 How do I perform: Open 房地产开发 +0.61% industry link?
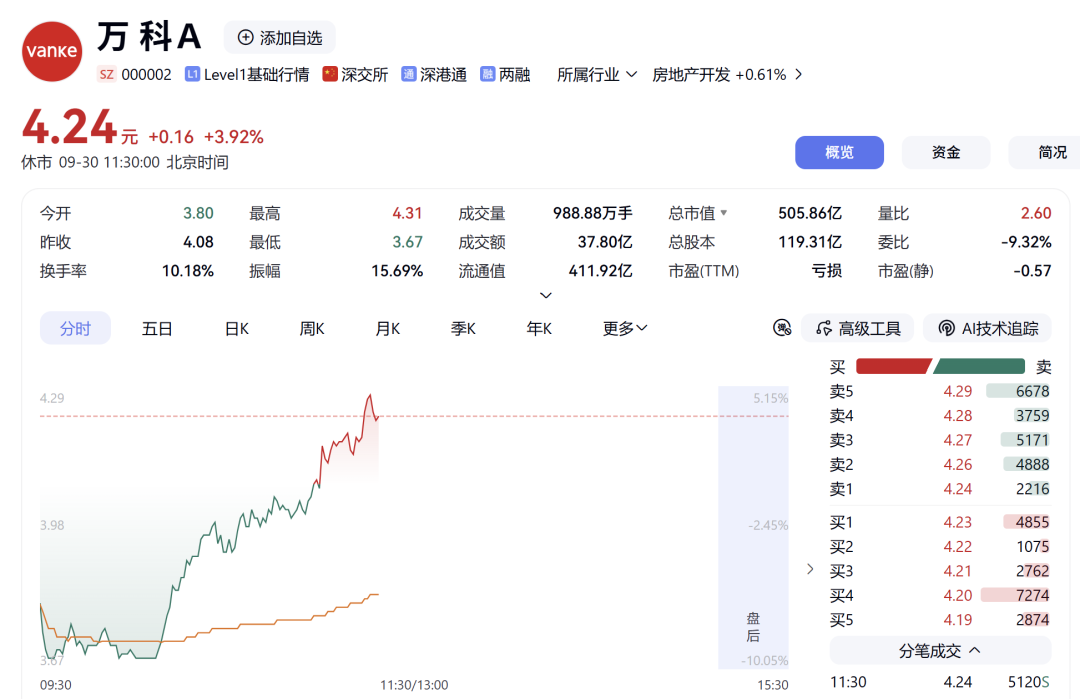(718, 74)
